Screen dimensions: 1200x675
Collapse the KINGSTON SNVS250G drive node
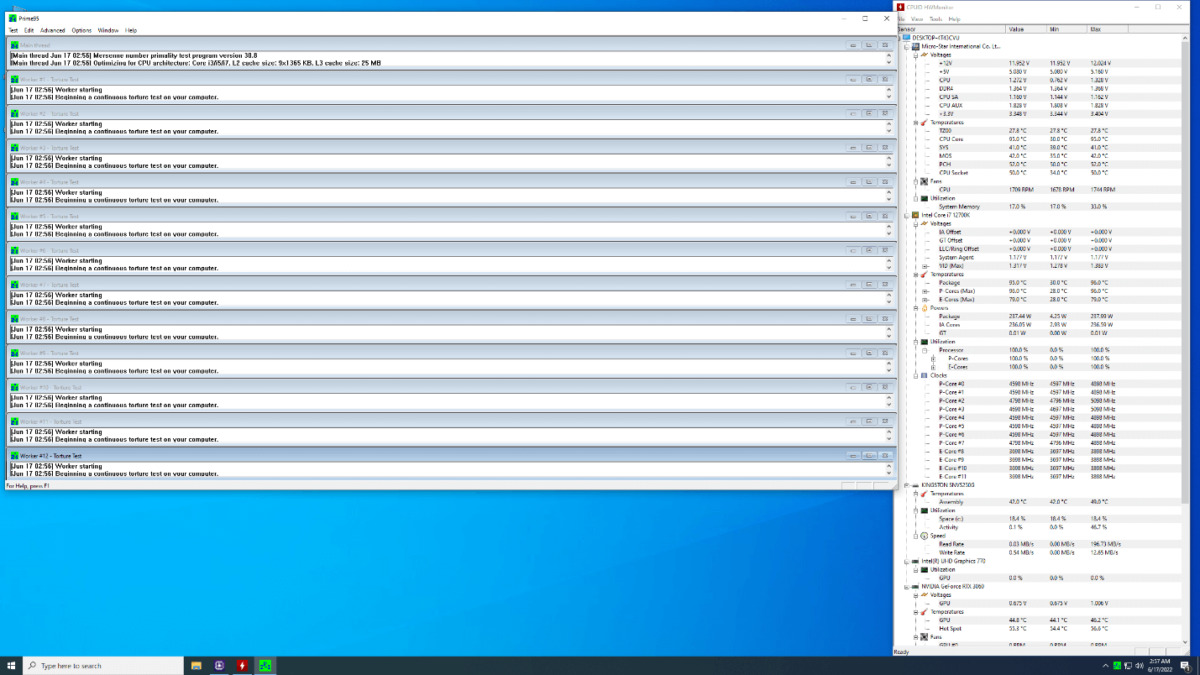click(907, 485)
